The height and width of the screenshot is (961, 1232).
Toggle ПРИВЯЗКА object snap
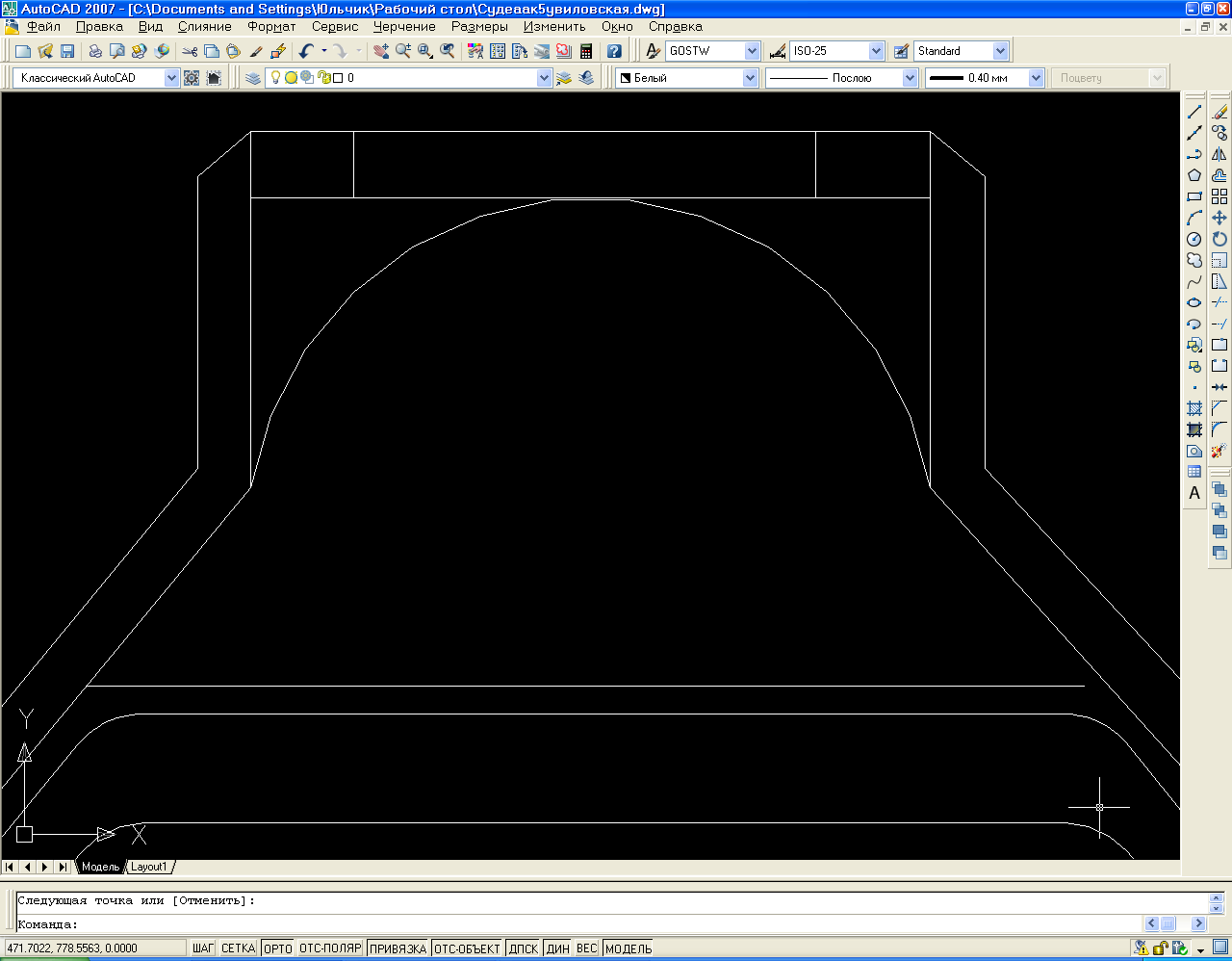pos(398,948)
